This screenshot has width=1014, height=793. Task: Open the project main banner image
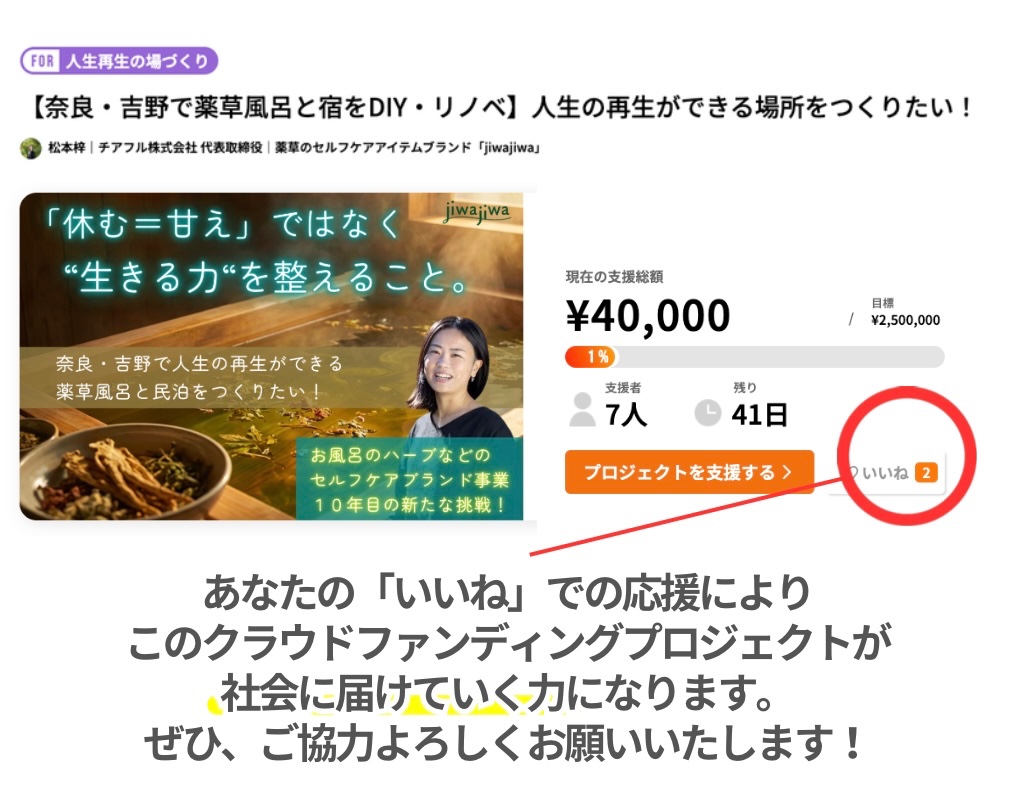(x=272, y=356)
